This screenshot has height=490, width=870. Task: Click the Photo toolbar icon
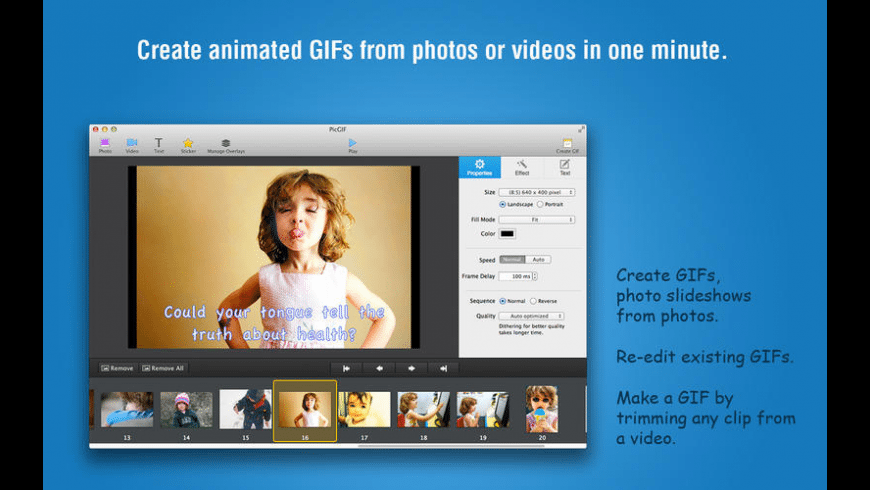pos(105,145)
